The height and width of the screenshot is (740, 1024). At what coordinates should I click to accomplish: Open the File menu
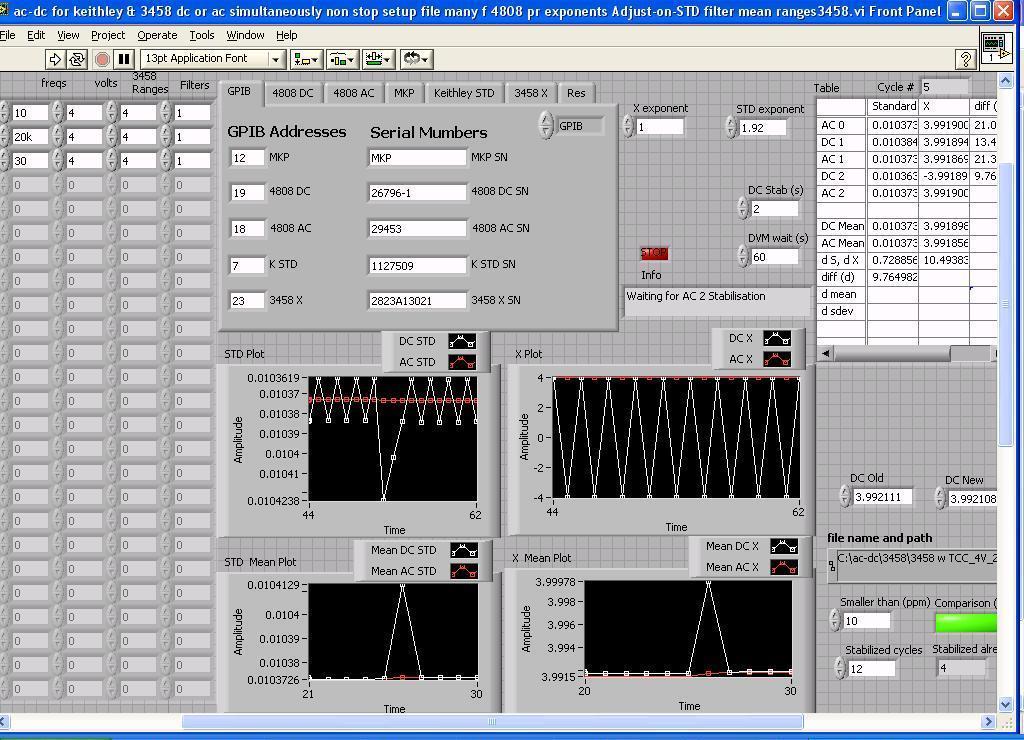[x=8, y=35]
